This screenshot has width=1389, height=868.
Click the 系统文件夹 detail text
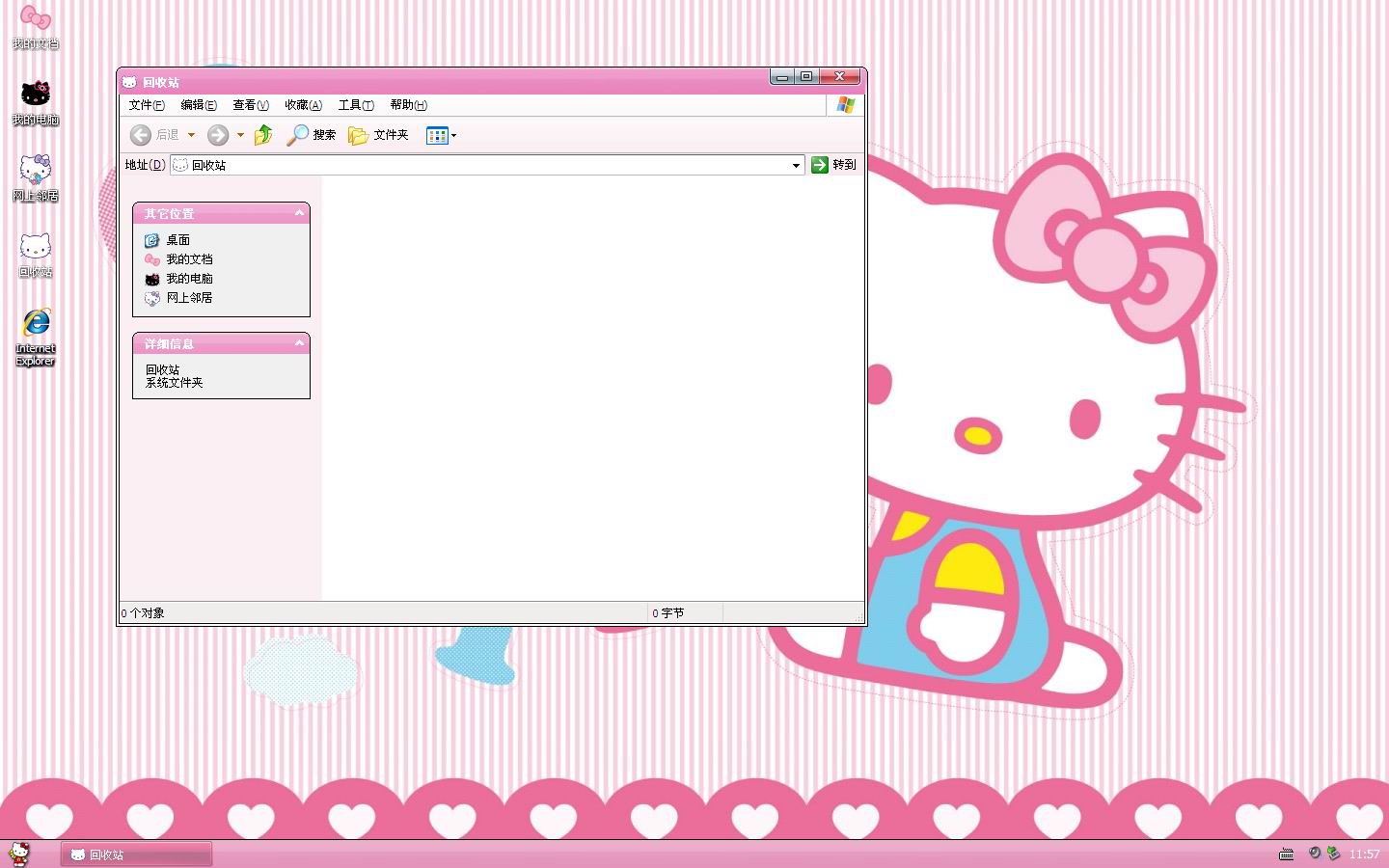pos(175,383)
